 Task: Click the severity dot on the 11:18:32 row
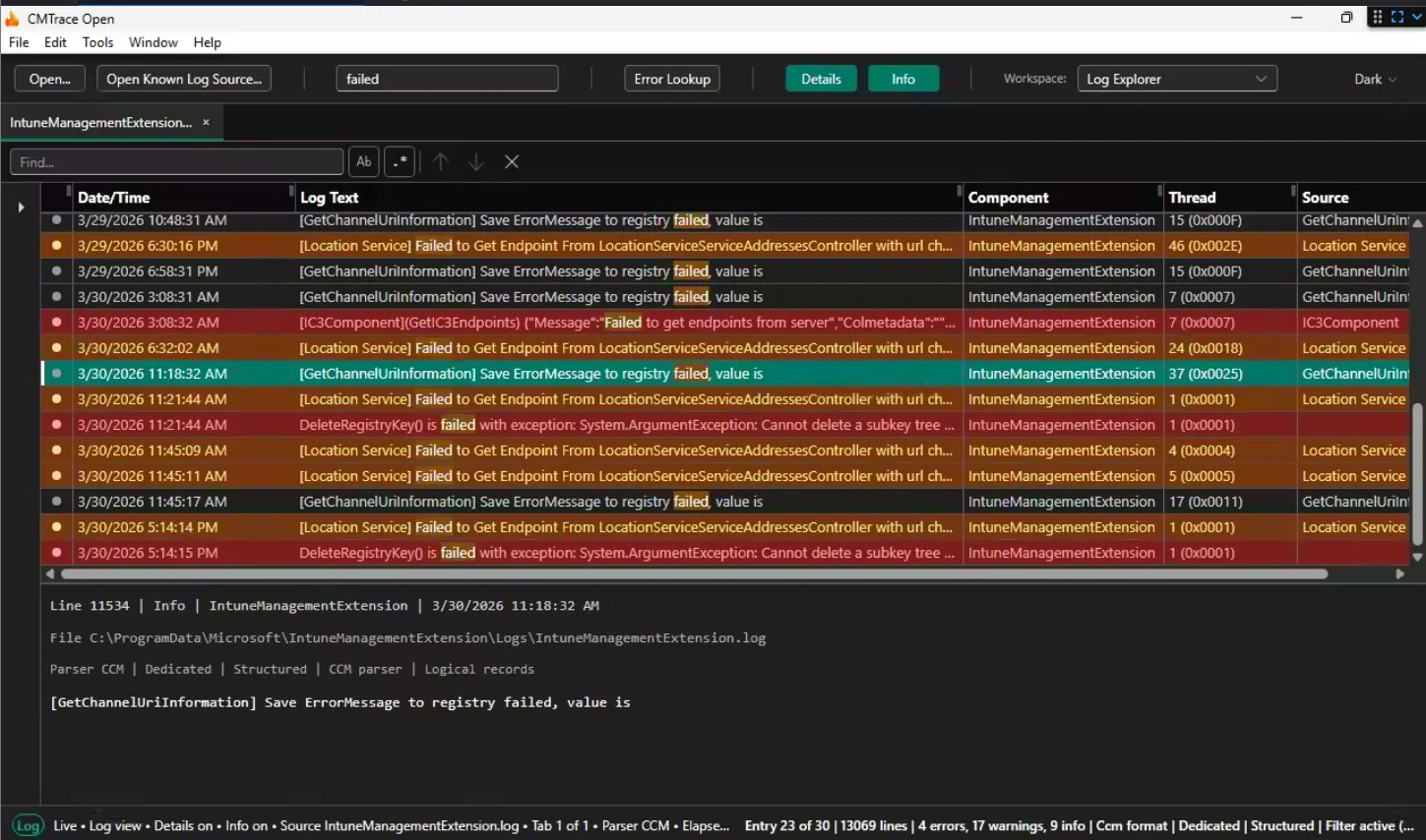click(56, 373)
